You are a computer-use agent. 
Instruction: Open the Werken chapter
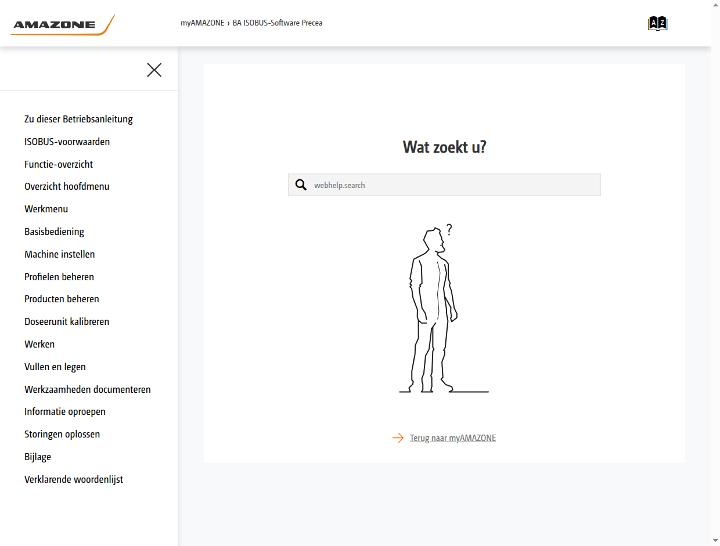tap(39, 344)
